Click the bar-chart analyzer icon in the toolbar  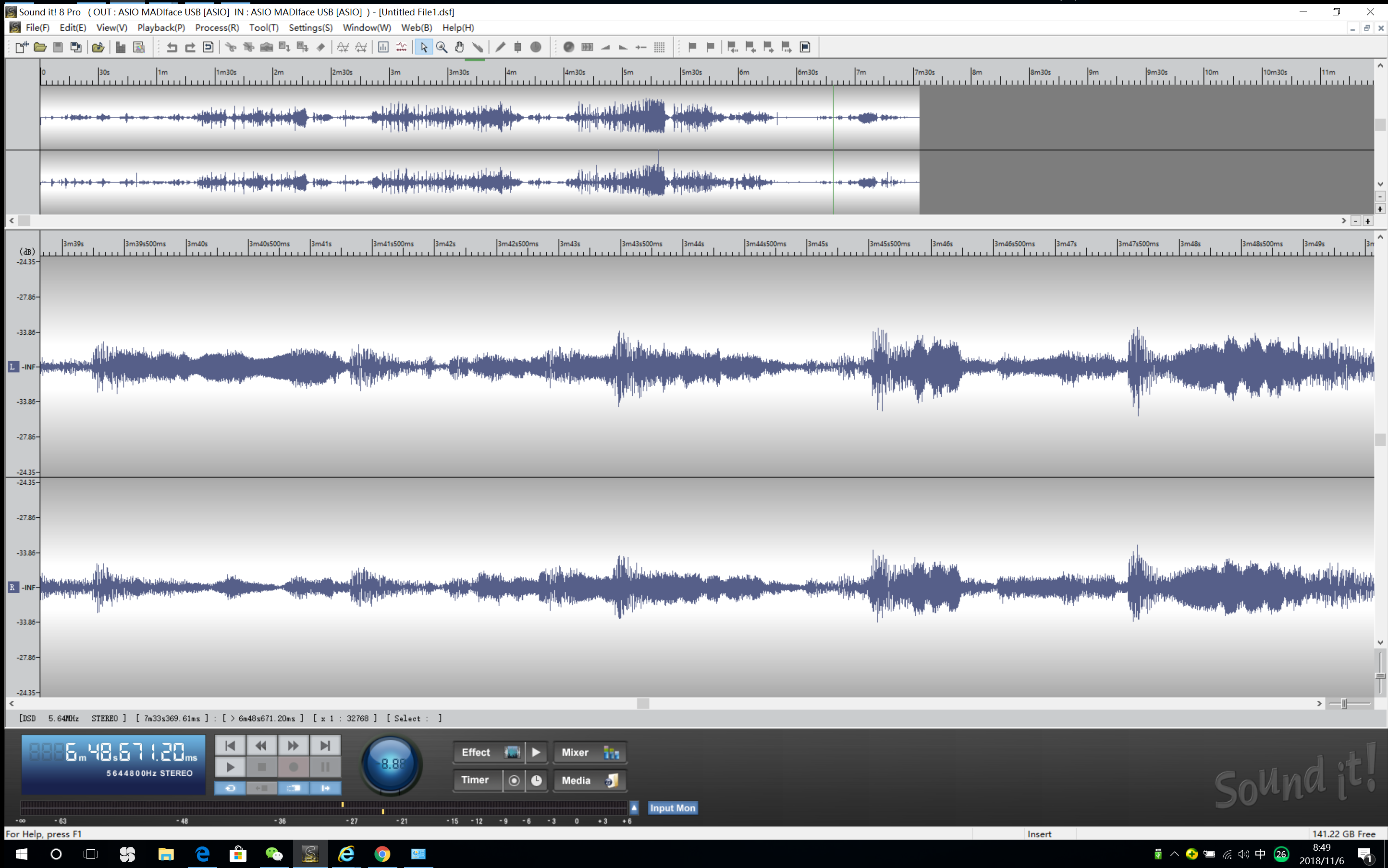(x=383, y=47)
